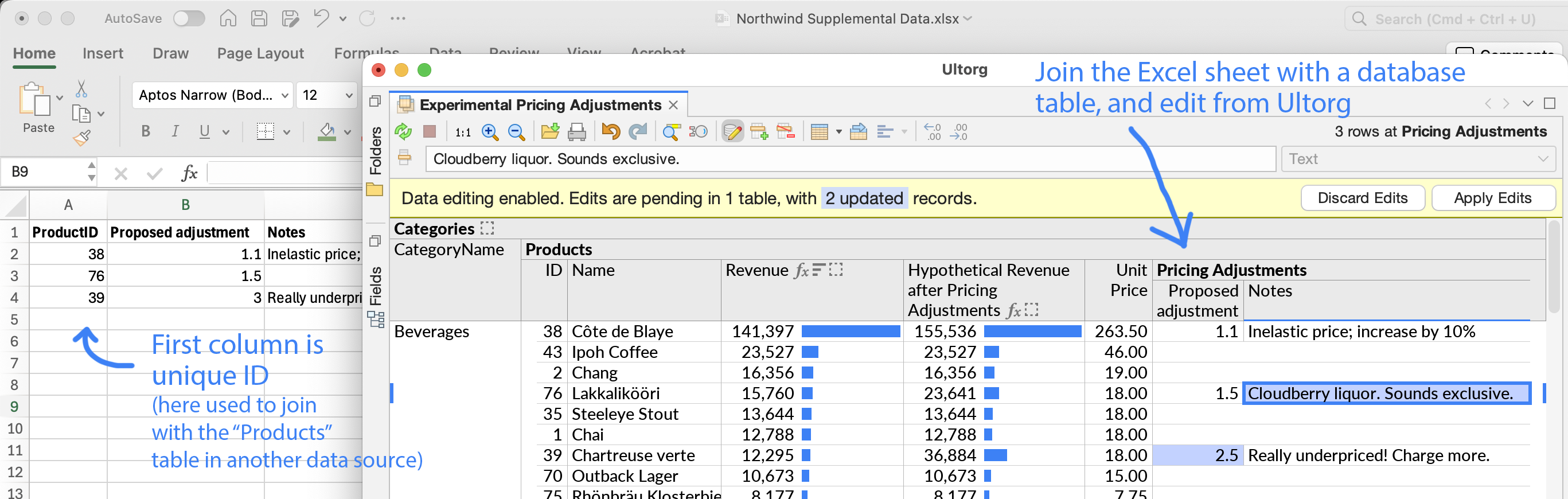
Task: Click the Cut scissors icon in Excel
Action: [x=81, y=89]
